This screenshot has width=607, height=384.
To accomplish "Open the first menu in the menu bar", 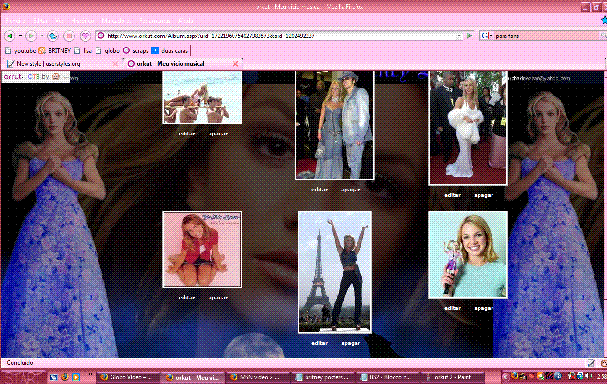I will click(15, 20).
